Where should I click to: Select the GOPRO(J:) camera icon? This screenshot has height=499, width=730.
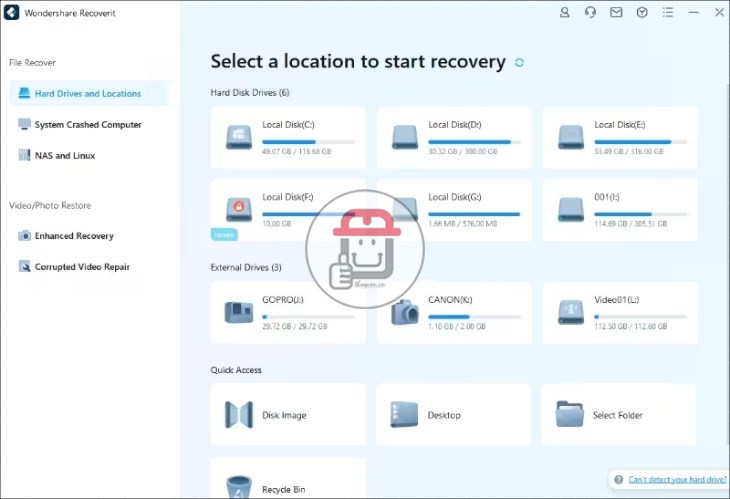(239, 312)
